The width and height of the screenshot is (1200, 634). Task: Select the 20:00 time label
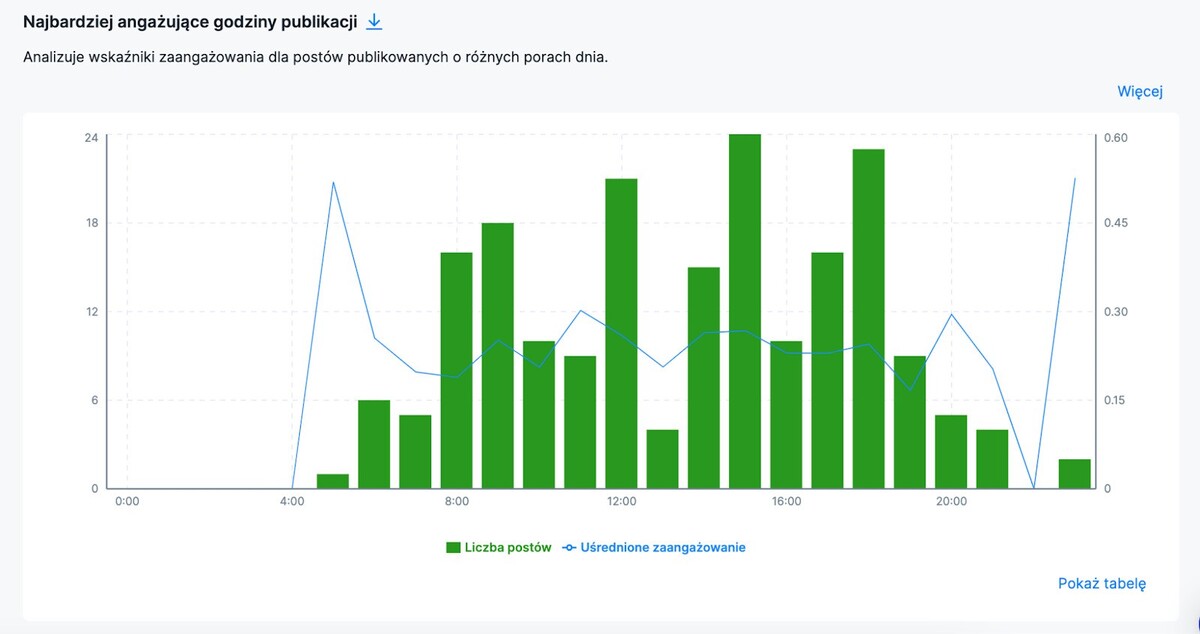tap(951, 503)
